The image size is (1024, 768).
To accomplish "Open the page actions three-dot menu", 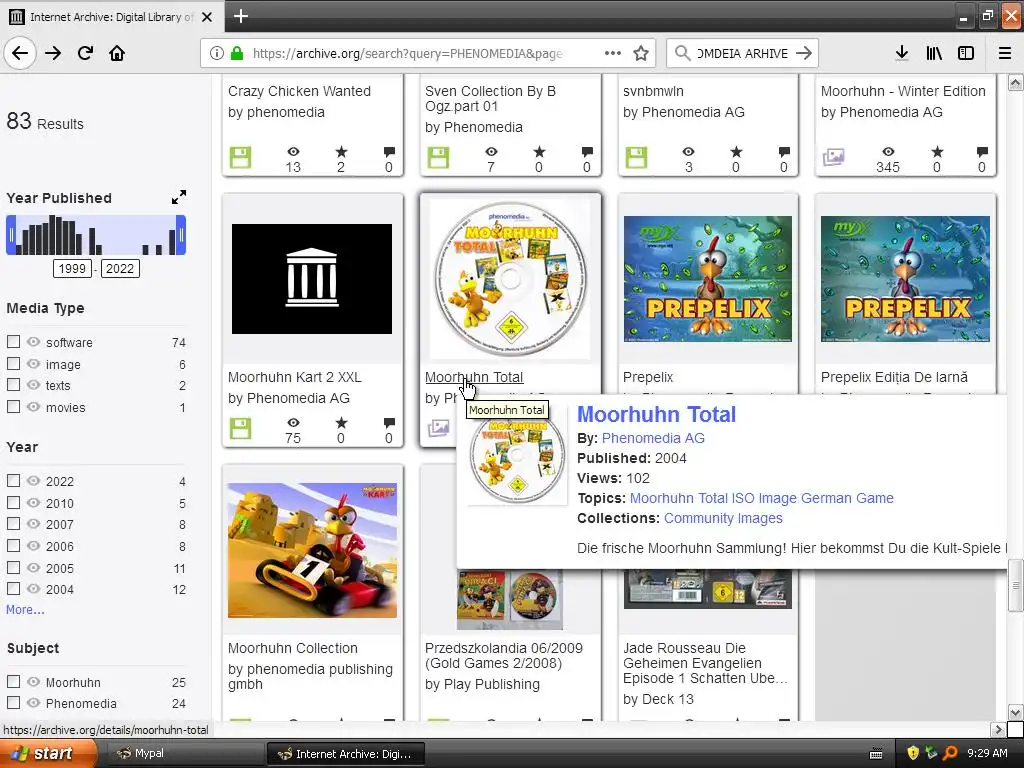I will click(613, 53).
